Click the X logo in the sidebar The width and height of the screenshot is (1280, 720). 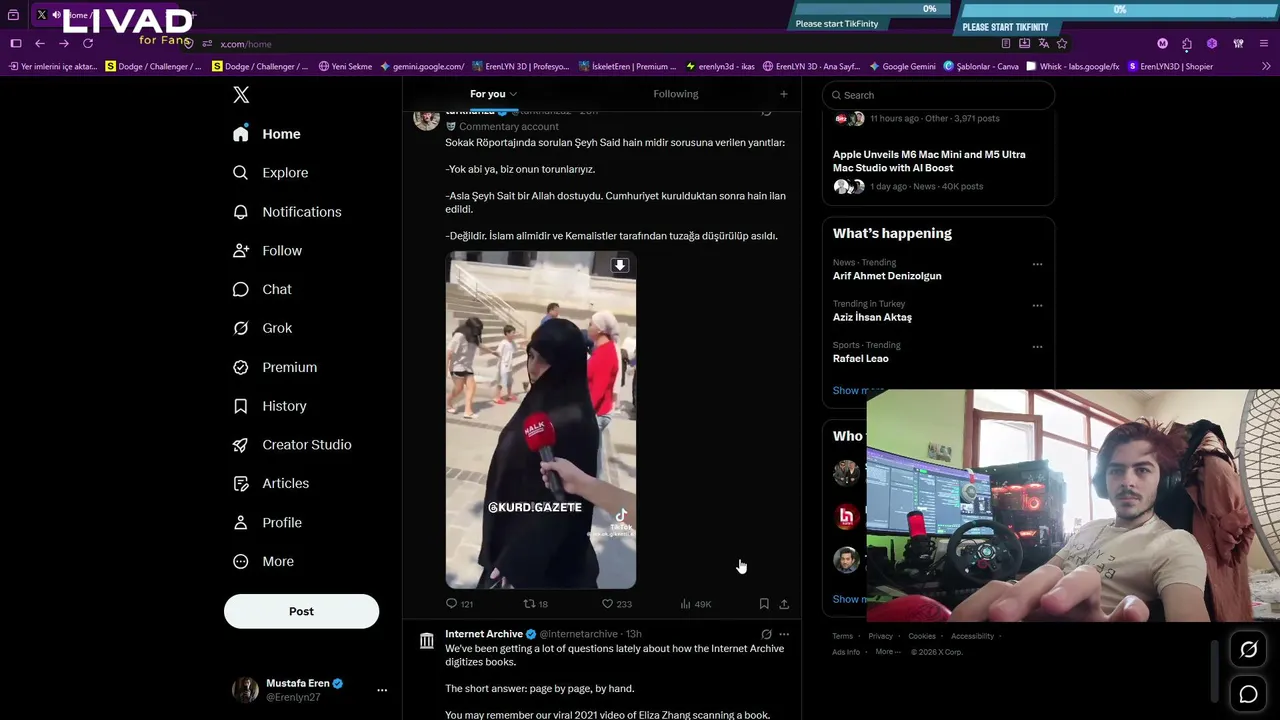[x=241, y=95]
